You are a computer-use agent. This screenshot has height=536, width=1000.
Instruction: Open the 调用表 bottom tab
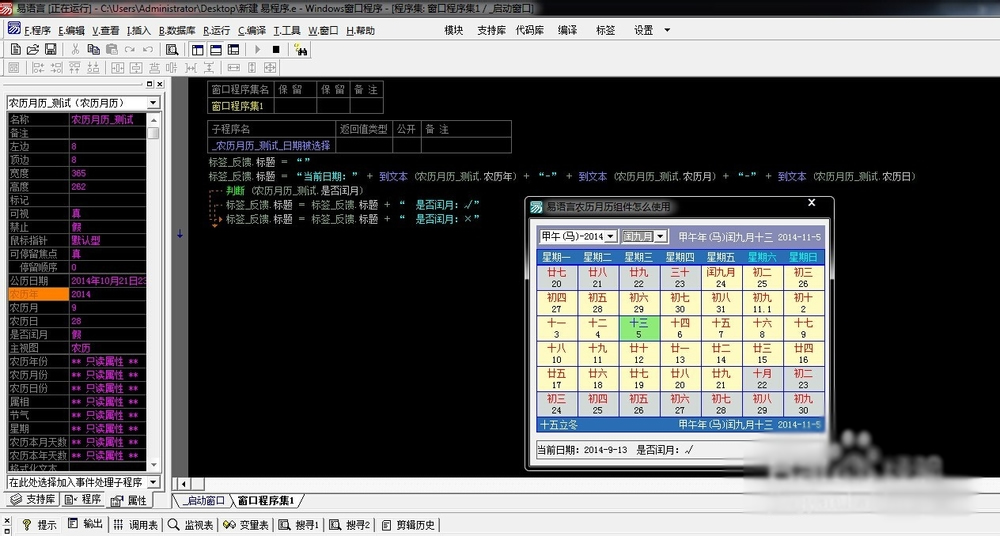pyautogui.click(x=135, y=525)
